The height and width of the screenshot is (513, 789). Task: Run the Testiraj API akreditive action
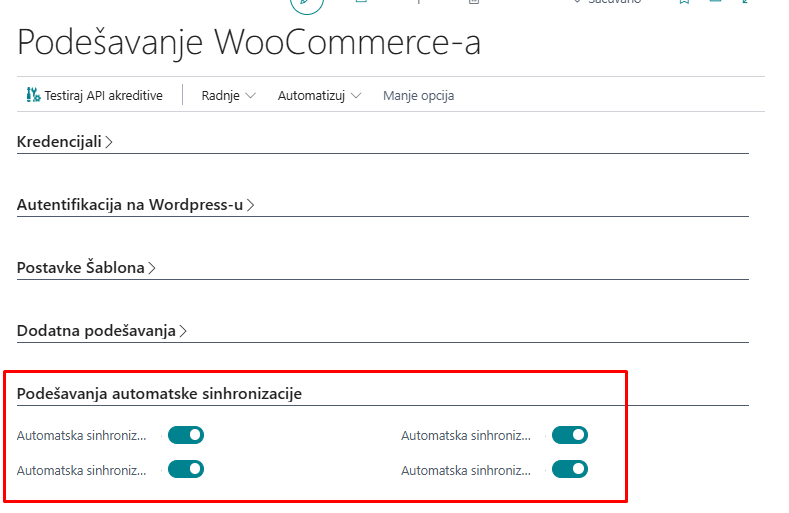coord(94,96)
